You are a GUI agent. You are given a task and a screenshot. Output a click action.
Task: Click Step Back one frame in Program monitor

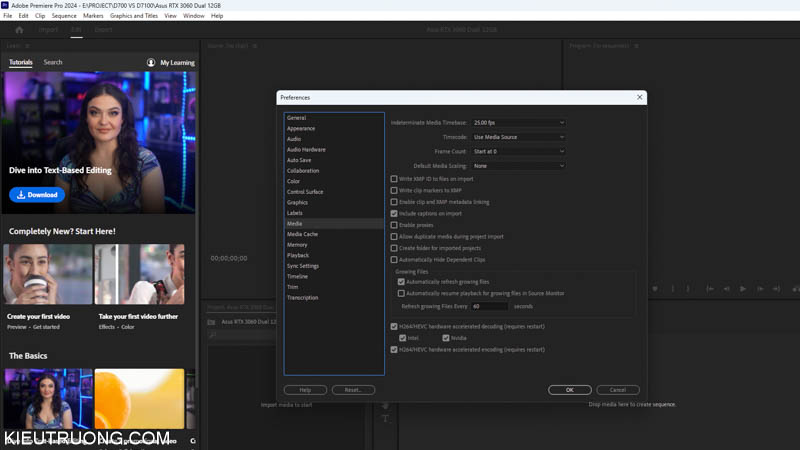tap(727, 289)
